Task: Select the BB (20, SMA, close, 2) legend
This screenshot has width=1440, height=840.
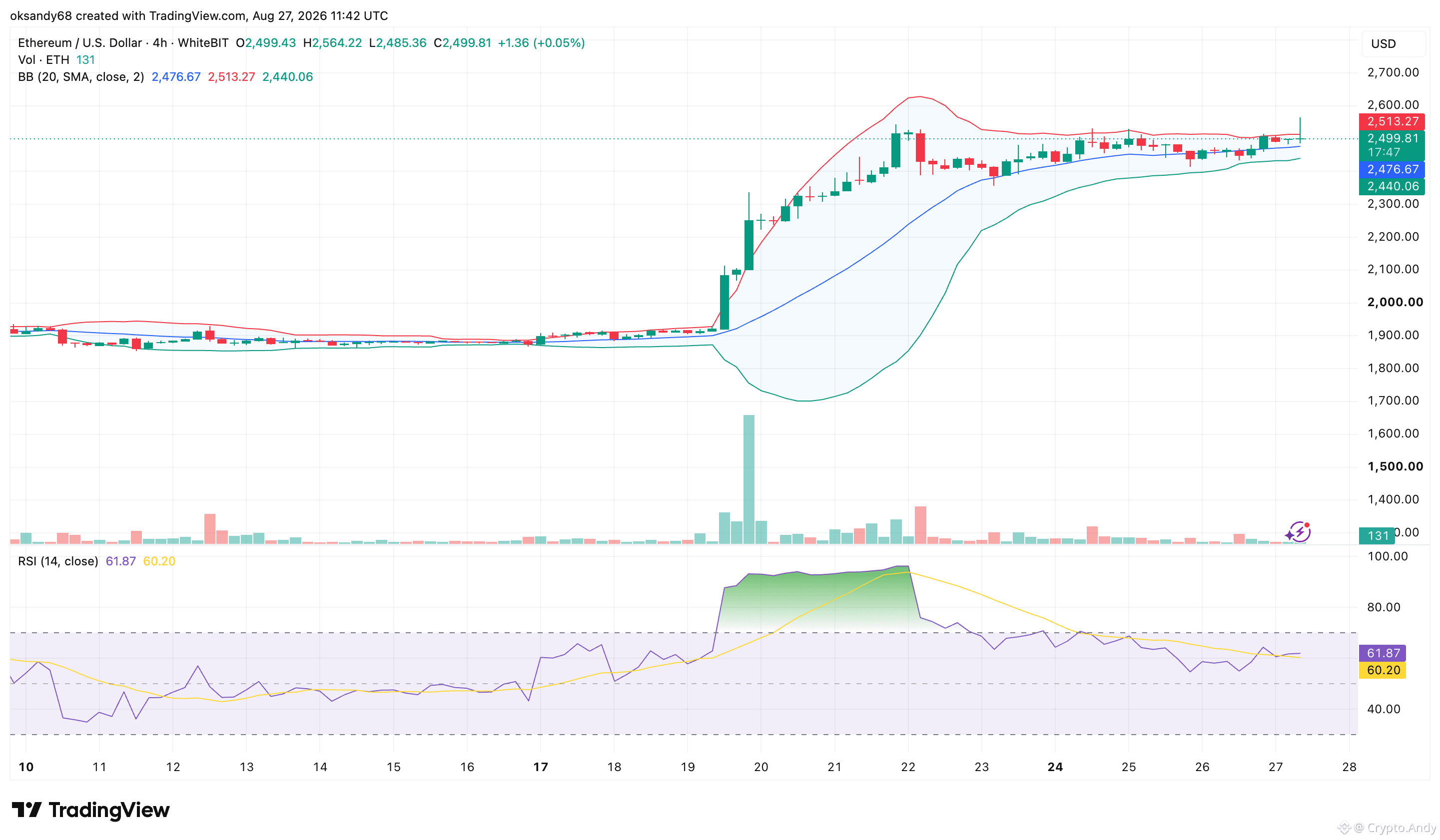Action: pyautogui.click(x=80, y=77)
